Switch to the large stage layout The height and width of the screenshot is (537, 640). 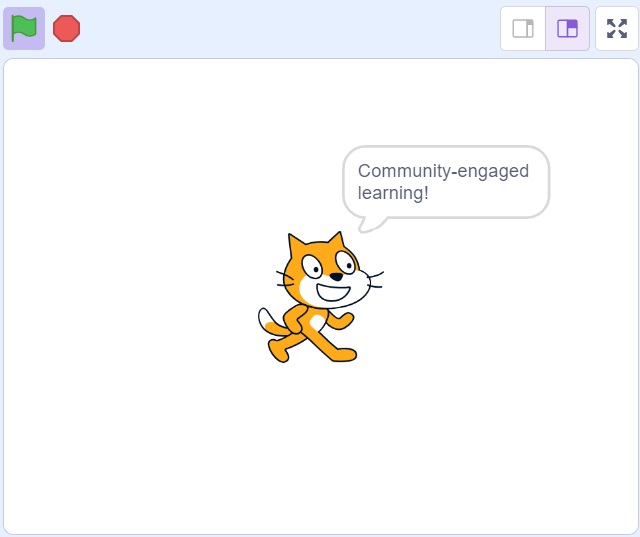pyautogui.click(x=567, y=29)
